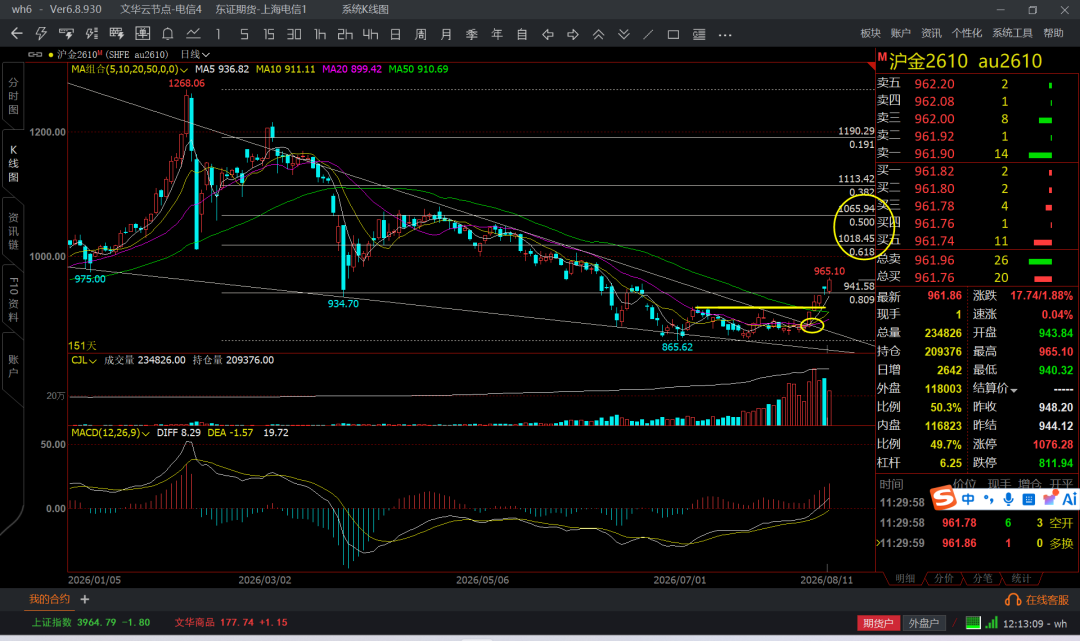Select the 15-minute period
Image resolution: width=1080 pixels, height=641 pixels.
tap(269, 34)
